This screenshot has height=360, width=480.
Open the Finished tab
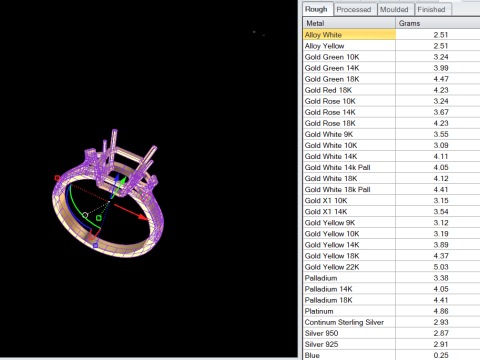tap(432, 9)
